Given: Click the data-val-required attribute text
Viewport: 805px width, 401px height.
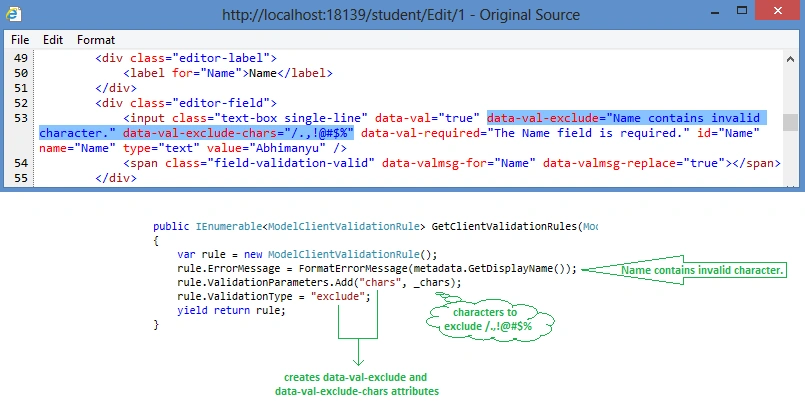Looking at the screenshot, I should click(x=525, y=133).
